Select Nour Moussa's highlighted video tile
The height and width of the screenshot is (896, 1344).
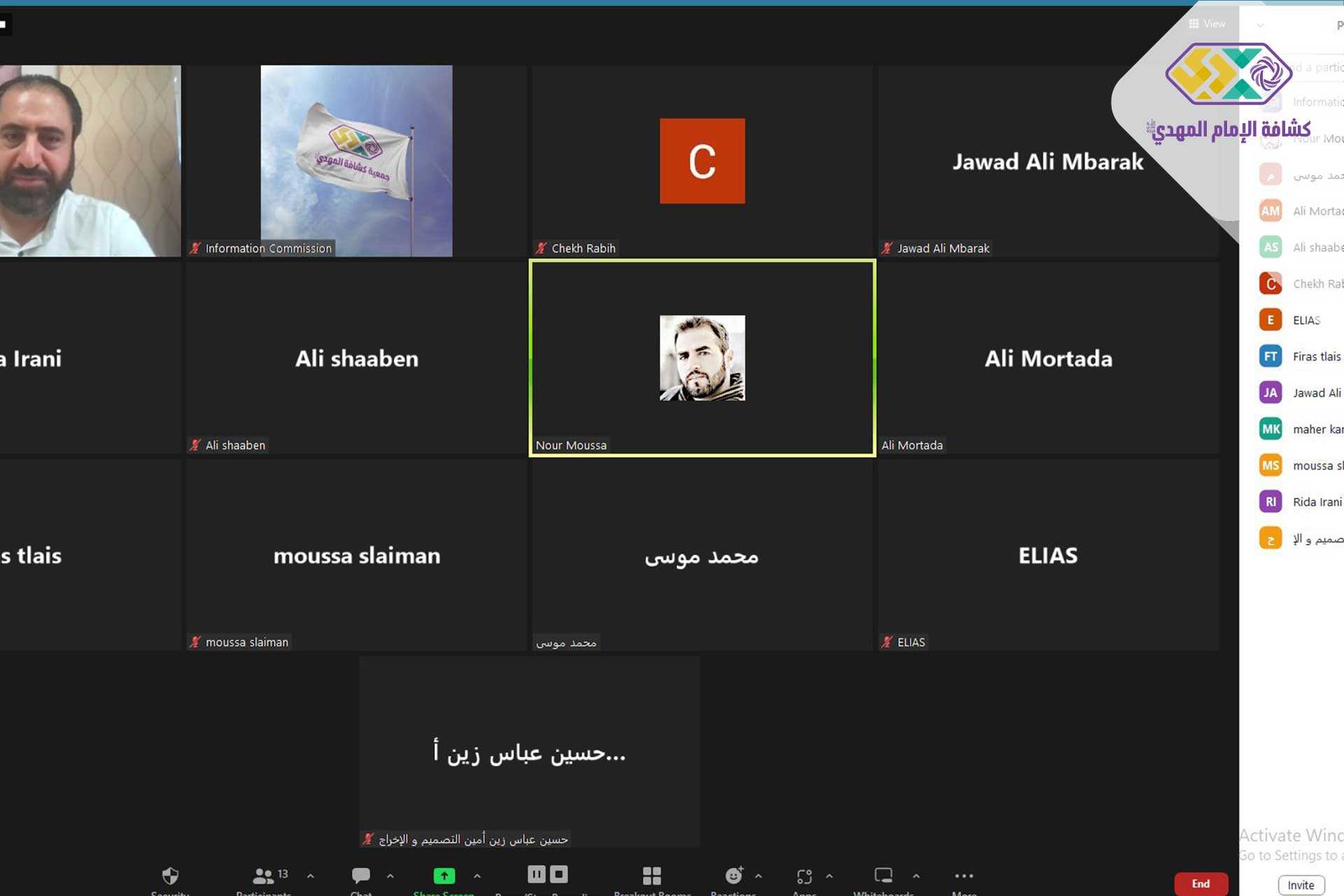click(x=702, y=358)
